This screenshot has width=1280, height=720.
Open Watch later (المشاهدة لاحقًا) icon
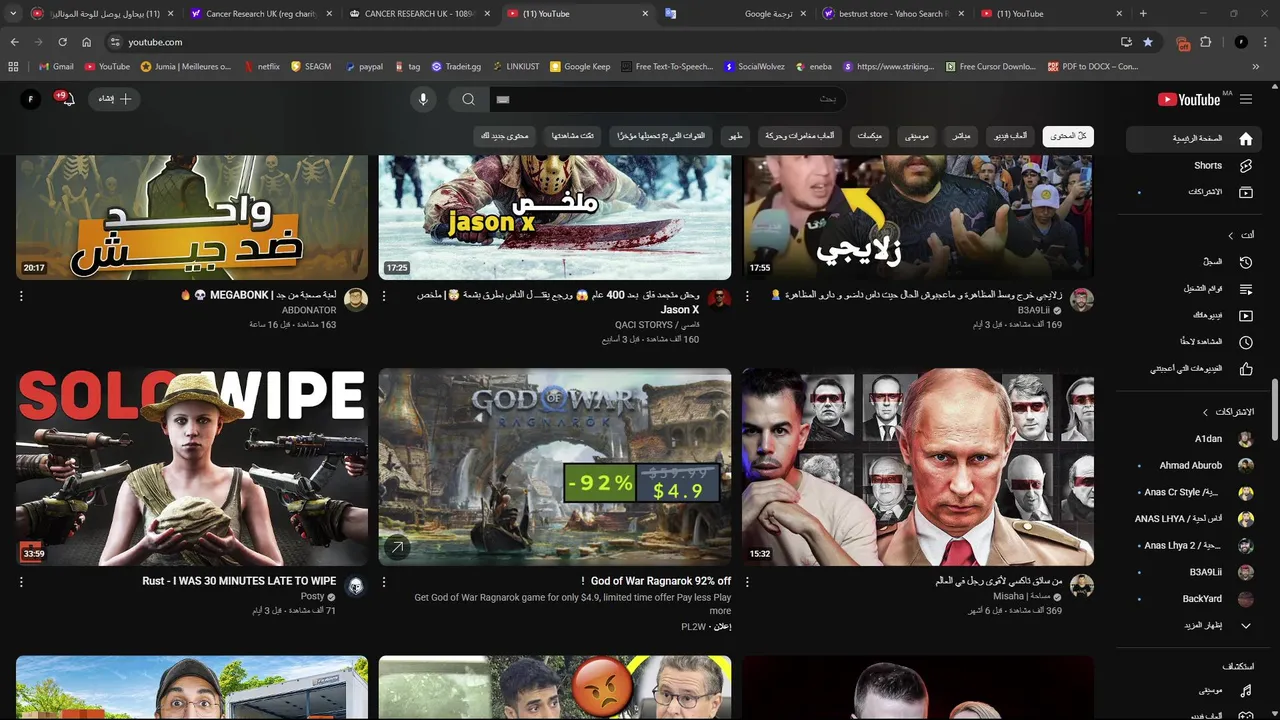(x=1245, y=342)
